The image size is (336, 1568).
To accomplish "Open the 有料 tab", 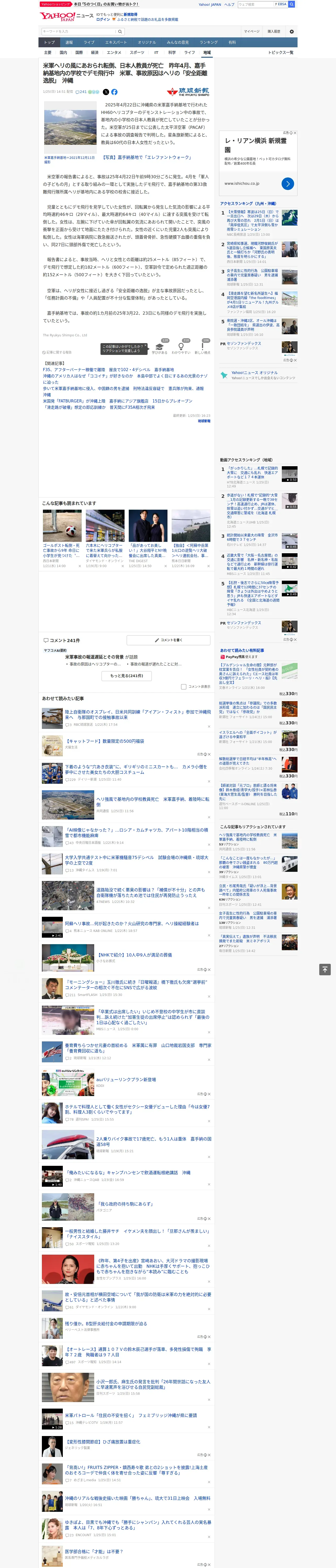I will 232,43.
